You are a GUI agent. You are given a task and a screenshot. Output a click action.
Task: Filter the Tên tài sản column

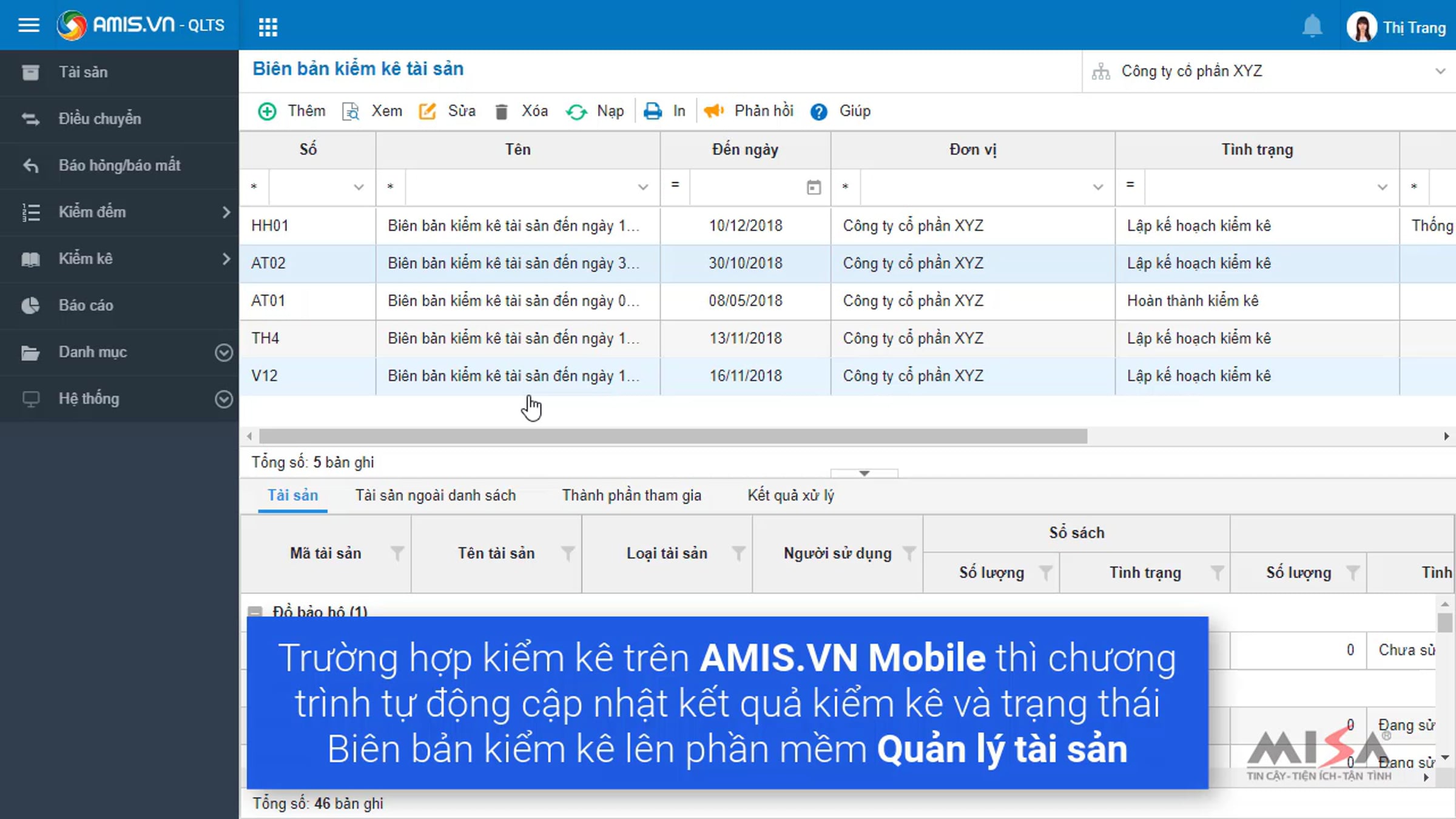[567, 553]
